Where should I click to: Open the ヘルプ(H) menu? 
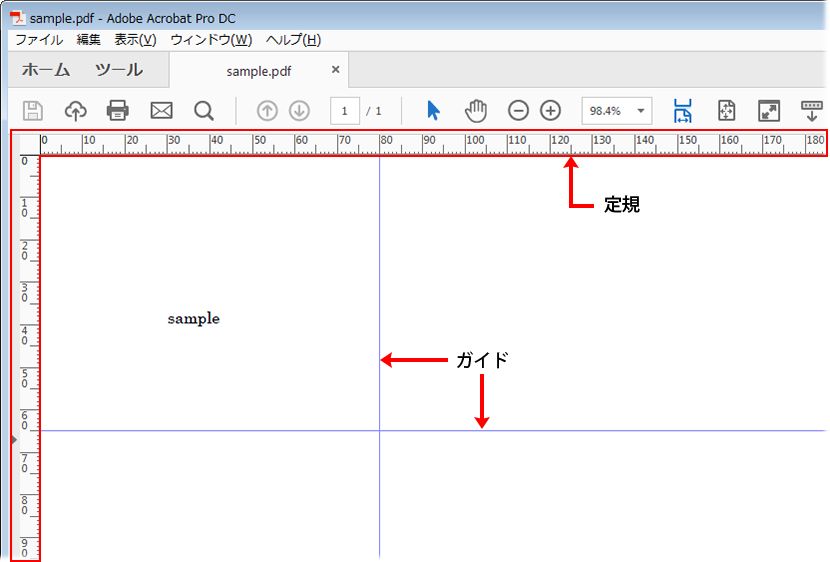point(293,40)
